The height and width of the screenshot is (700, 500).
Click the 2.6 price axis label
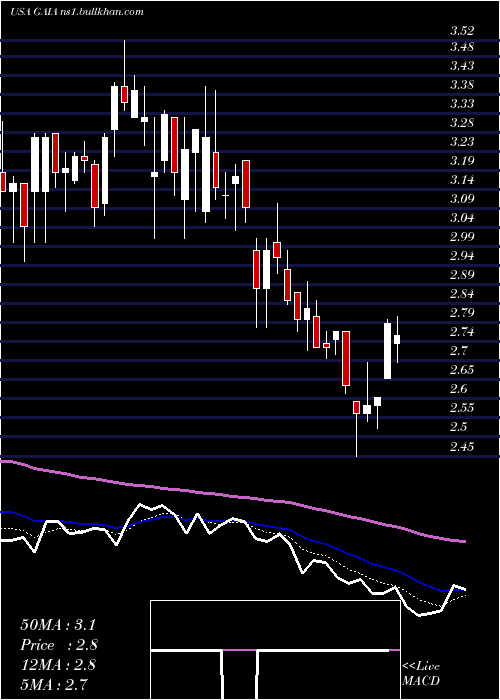click(x=458, y=388)
